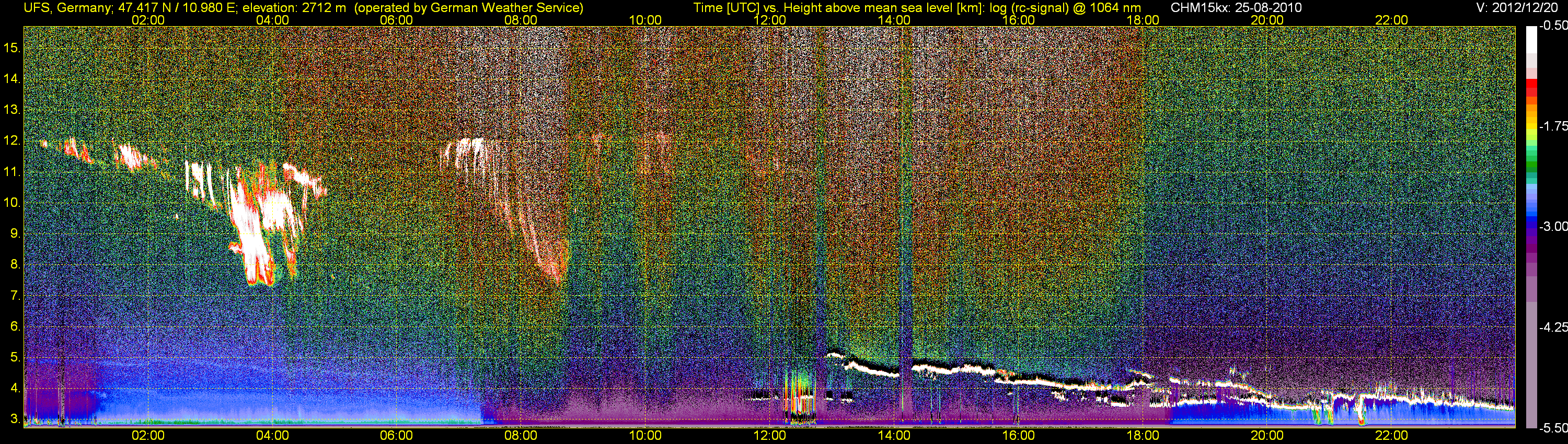Click the 12:00 label on the bottom time axis

[769, 436]
